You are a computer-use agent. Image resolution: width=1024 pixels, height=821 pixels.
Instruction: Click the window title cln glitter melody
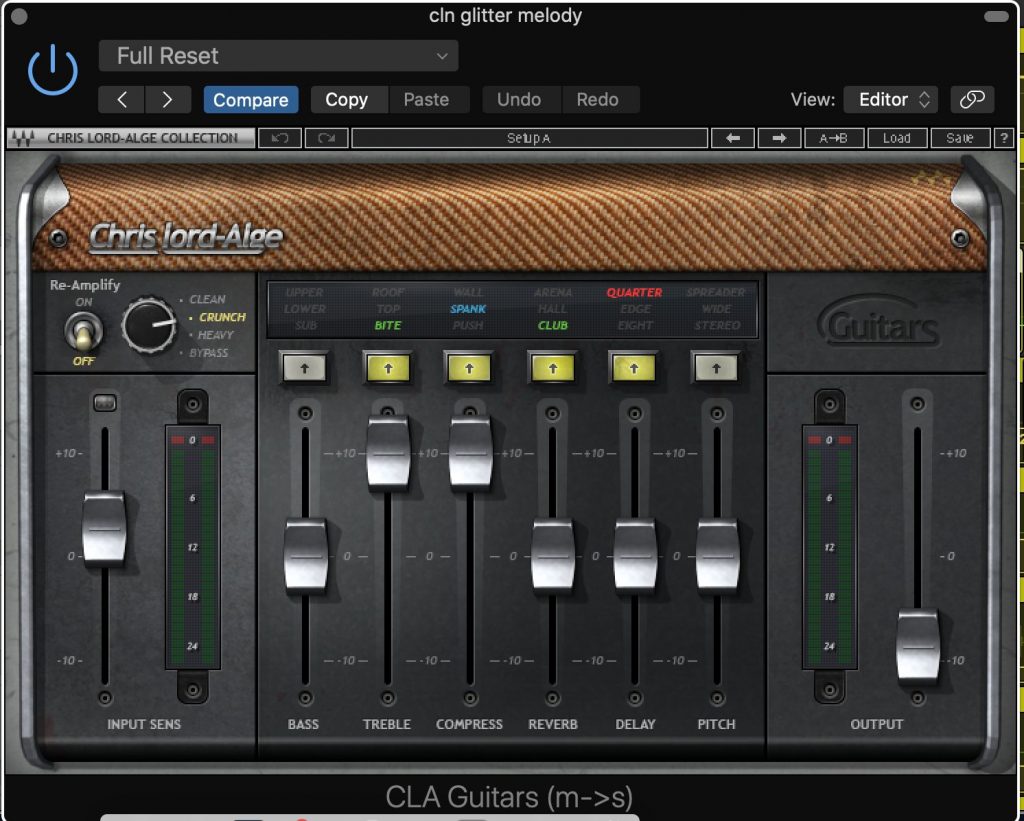[x=505, y=16]
